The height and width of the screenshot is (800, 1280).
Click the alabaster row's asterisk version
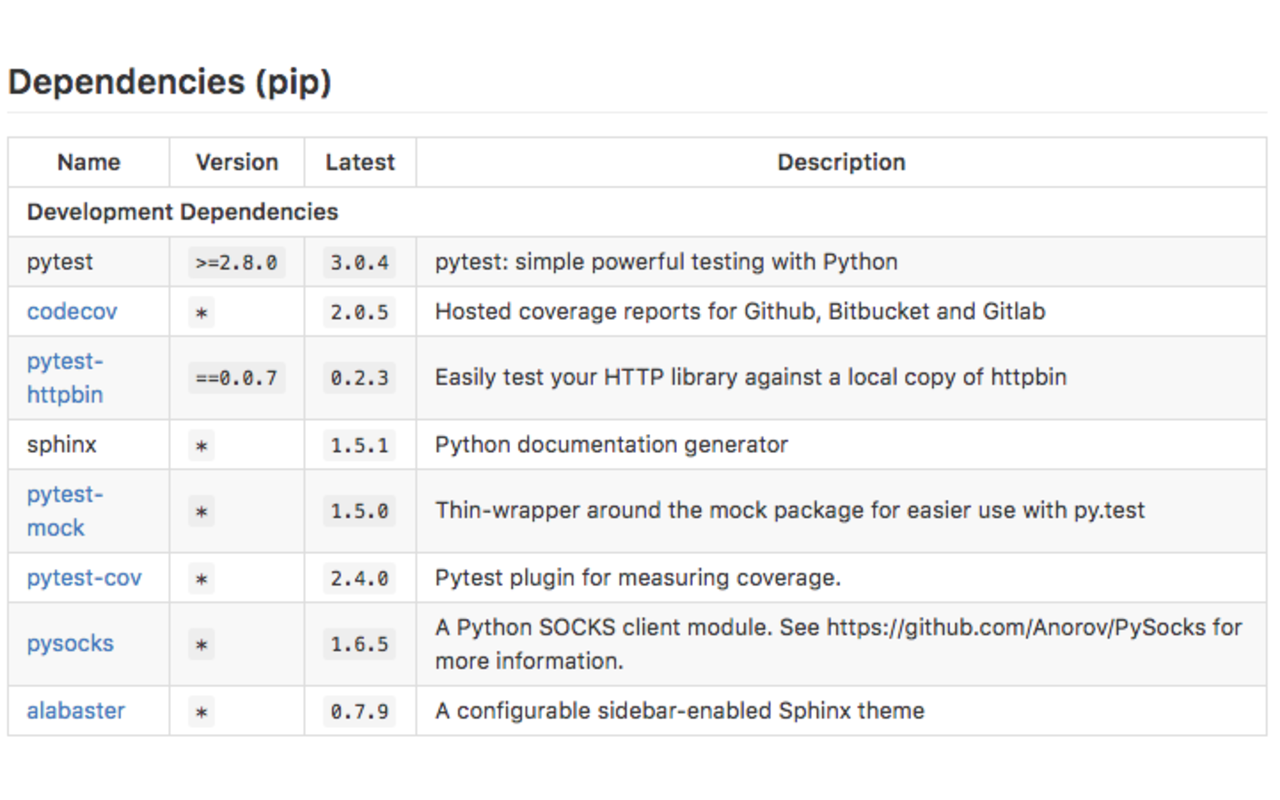[x=202, y=712]
